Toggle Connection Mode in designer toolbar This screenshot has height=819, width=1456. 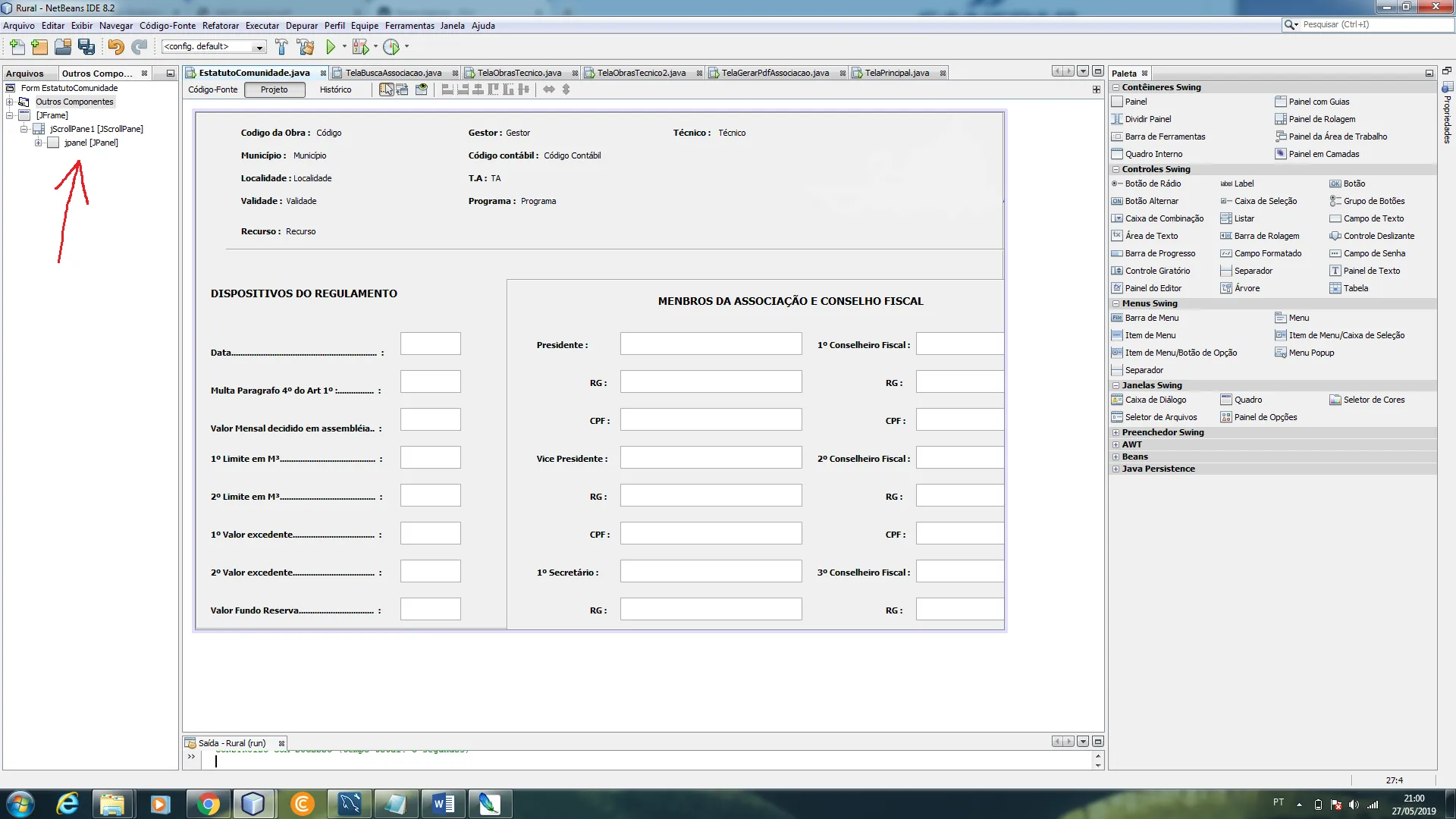pyautogui.click(x=403, y=89)
